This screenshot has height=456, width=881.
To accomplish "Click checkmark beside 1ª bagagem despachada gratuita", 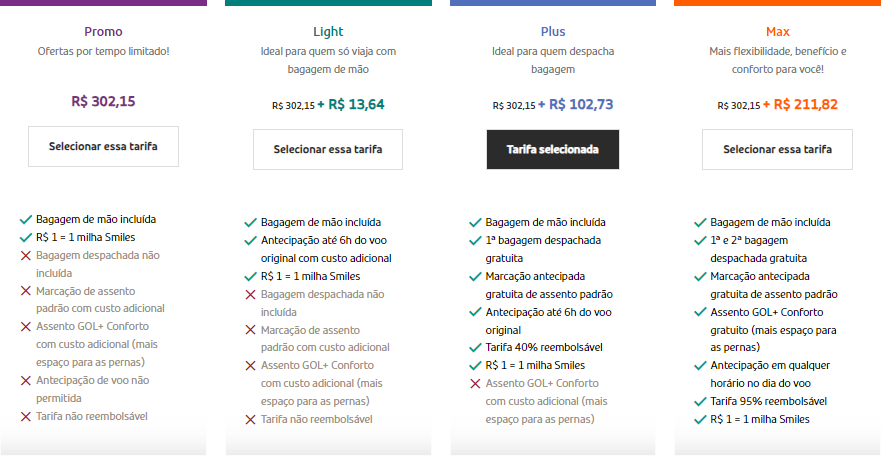I will coord(475,241).
